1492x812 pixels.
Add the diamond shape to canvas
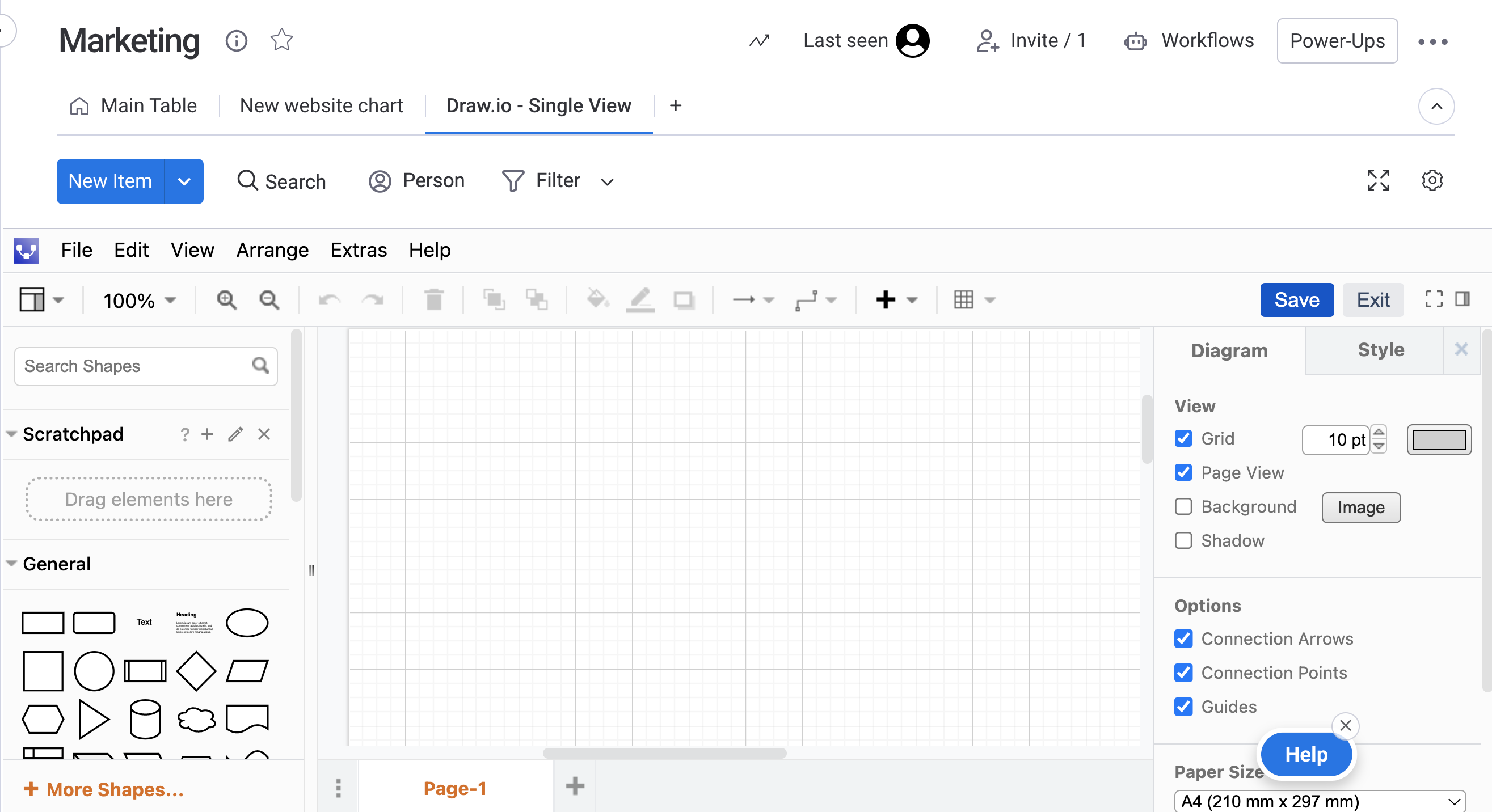click(x=196, y=671)
